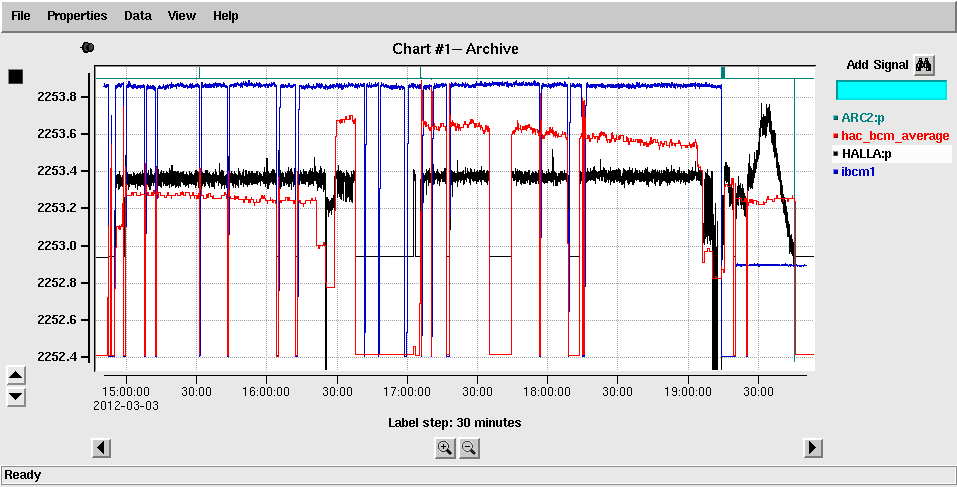Open the Data menu
Screen dimensions: 957x487
[x=137, y=16]
